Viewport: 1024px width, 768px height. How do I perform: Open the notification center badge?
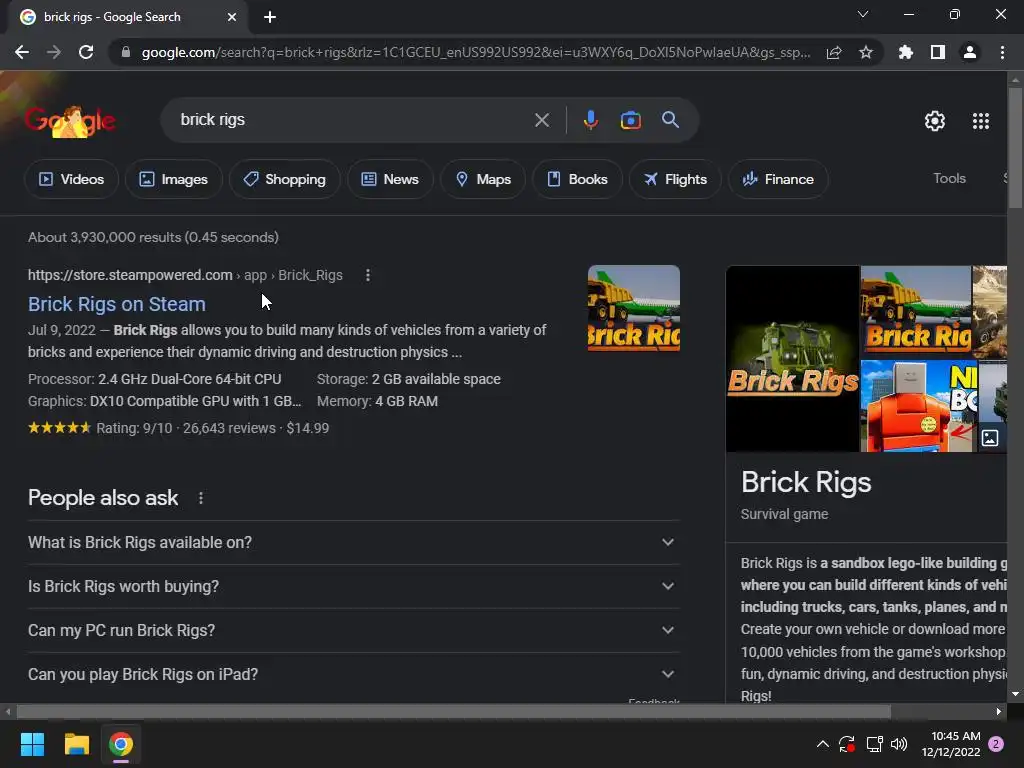tap(996, 744)
